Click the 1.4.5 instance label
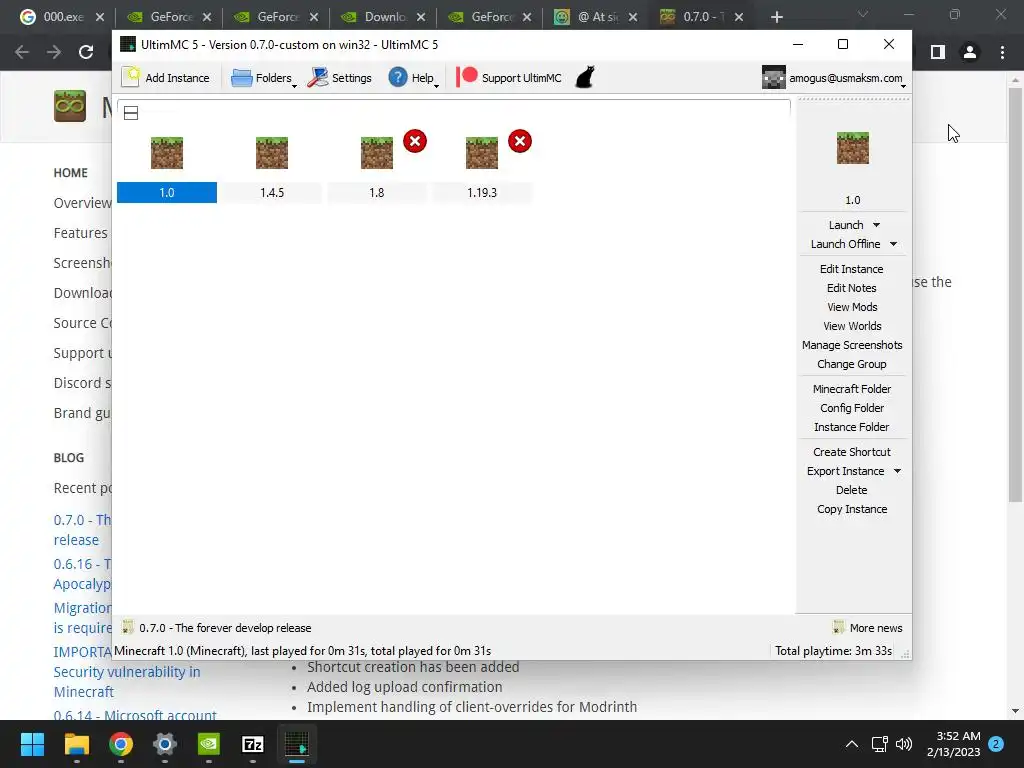 click(272, 193)
